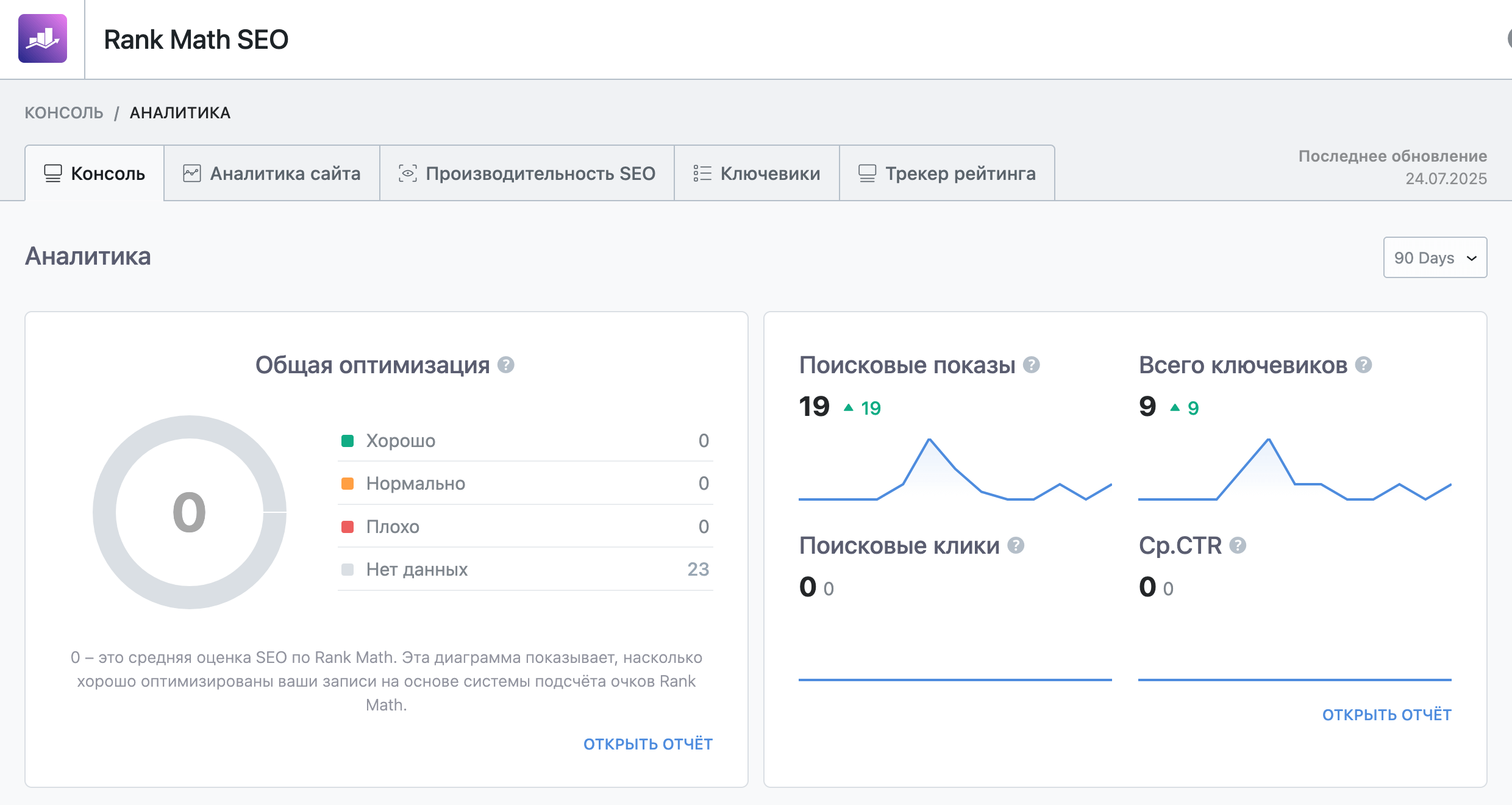Select the Ключевики tab
Screen dimensions: 1512x805
pos(757,173)
